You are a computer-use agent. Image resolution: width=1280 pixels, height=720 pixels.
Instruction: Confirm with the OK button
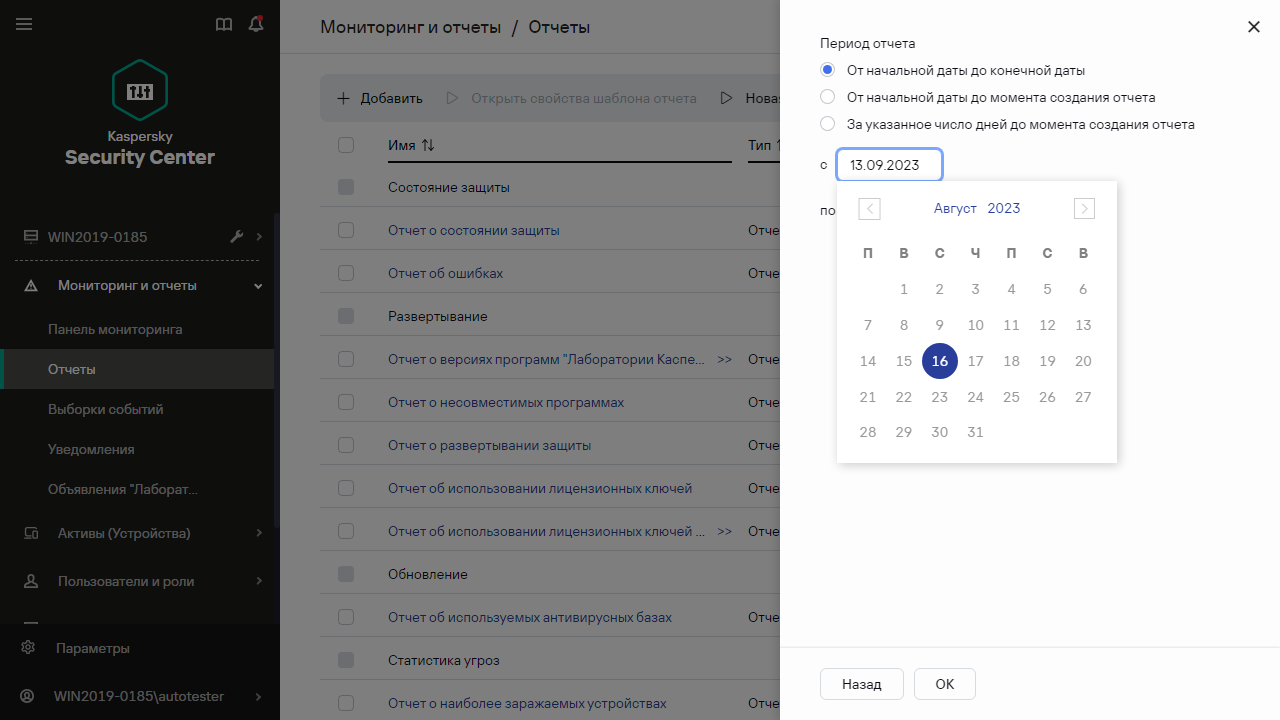(x=944, y=684)
